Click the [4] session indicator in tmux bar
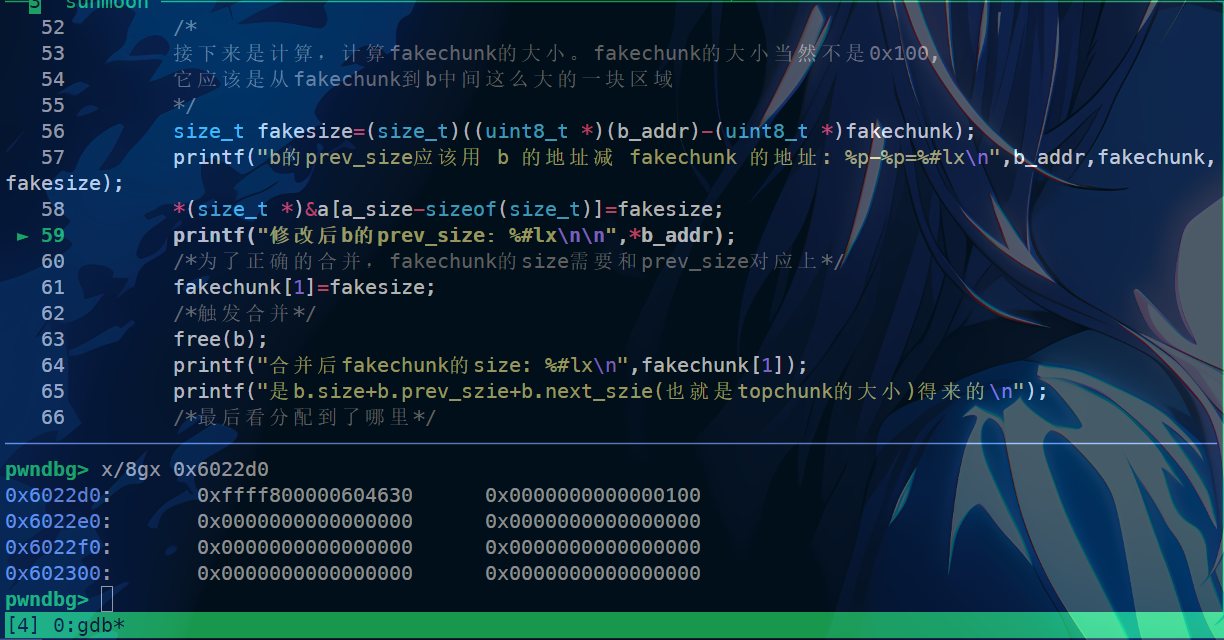Viewport: 1224px width, 640px height. click(24, 625)
